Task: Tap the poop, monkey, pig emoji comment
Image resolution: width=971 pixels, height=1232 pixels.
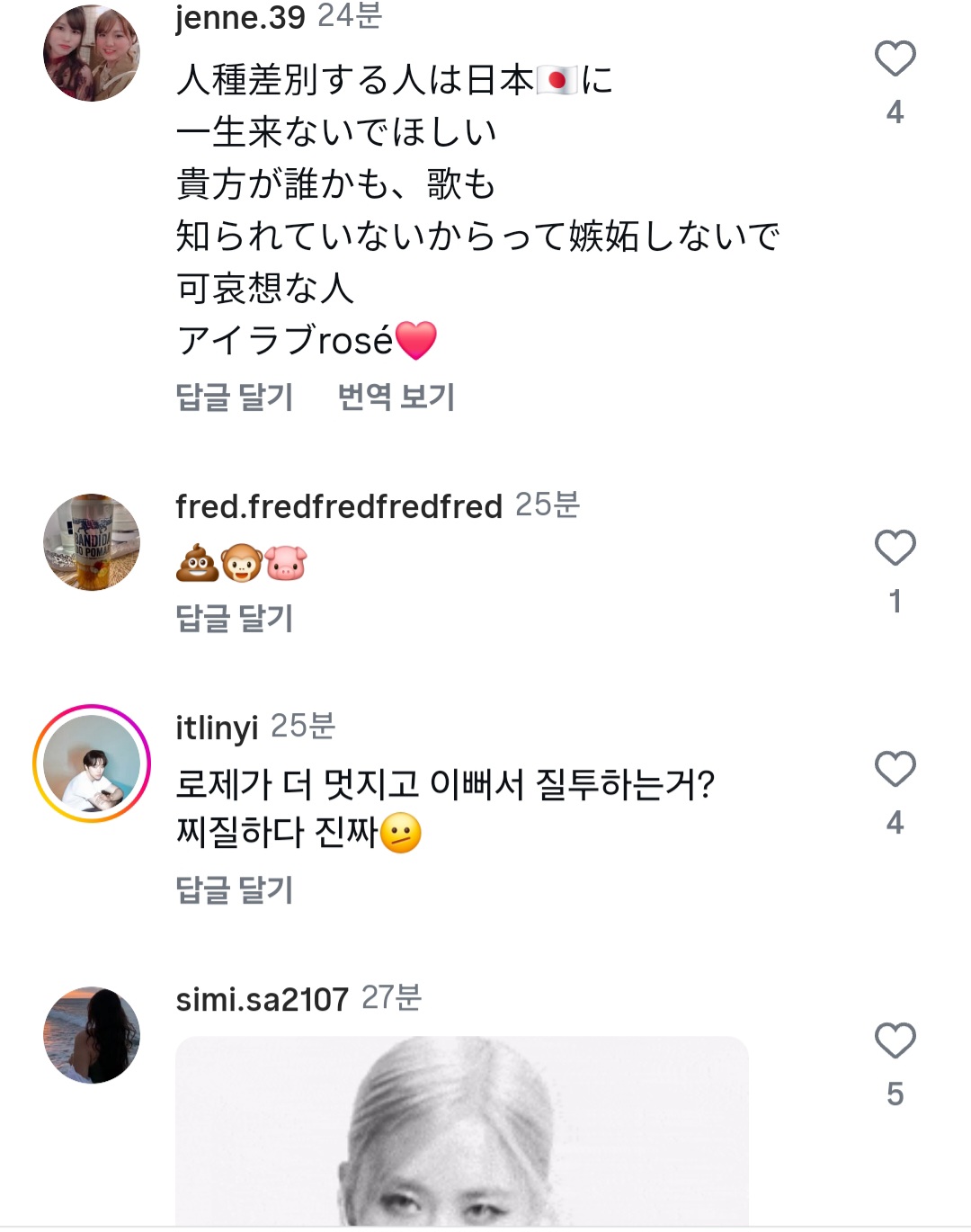Action: coord(241,564)
